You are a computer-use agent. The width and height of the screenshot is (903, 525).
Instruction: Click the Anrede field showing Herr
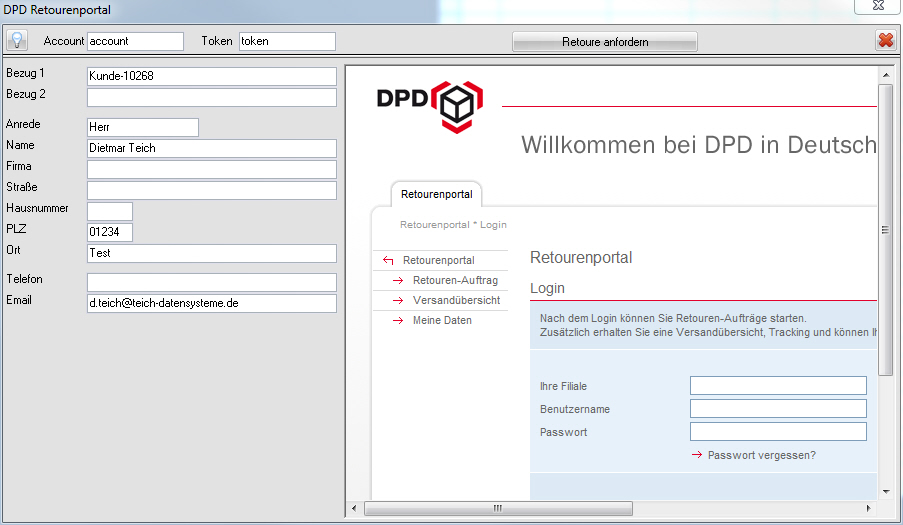pos(143,127)
